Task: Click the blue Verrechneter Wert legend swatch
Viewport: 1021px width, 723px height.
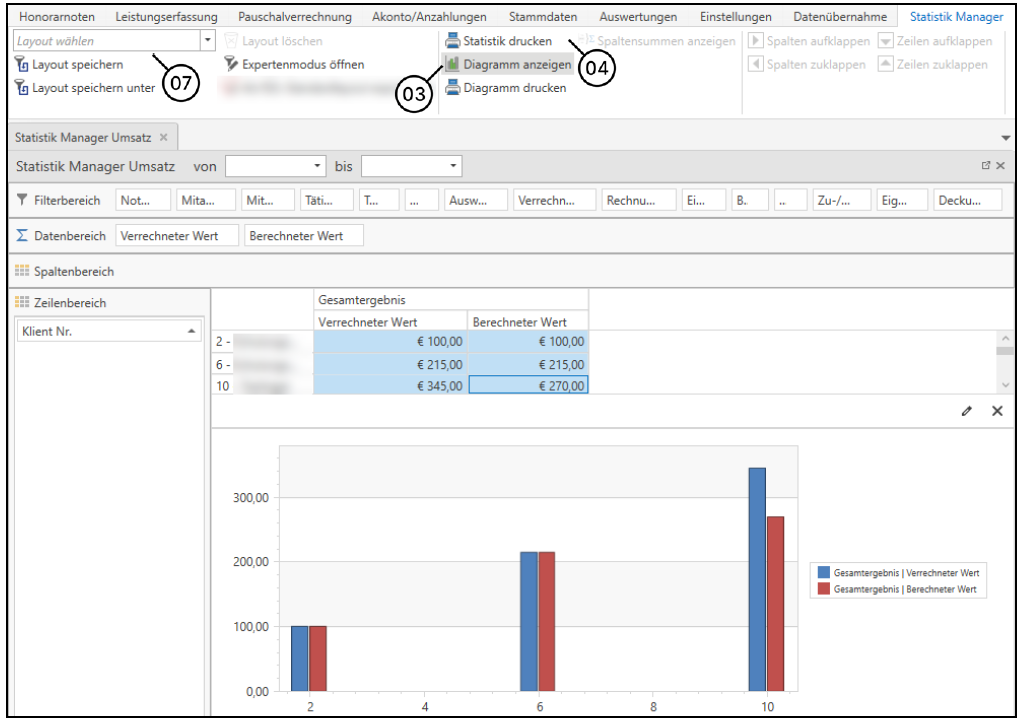Action: tap(824, 573)
